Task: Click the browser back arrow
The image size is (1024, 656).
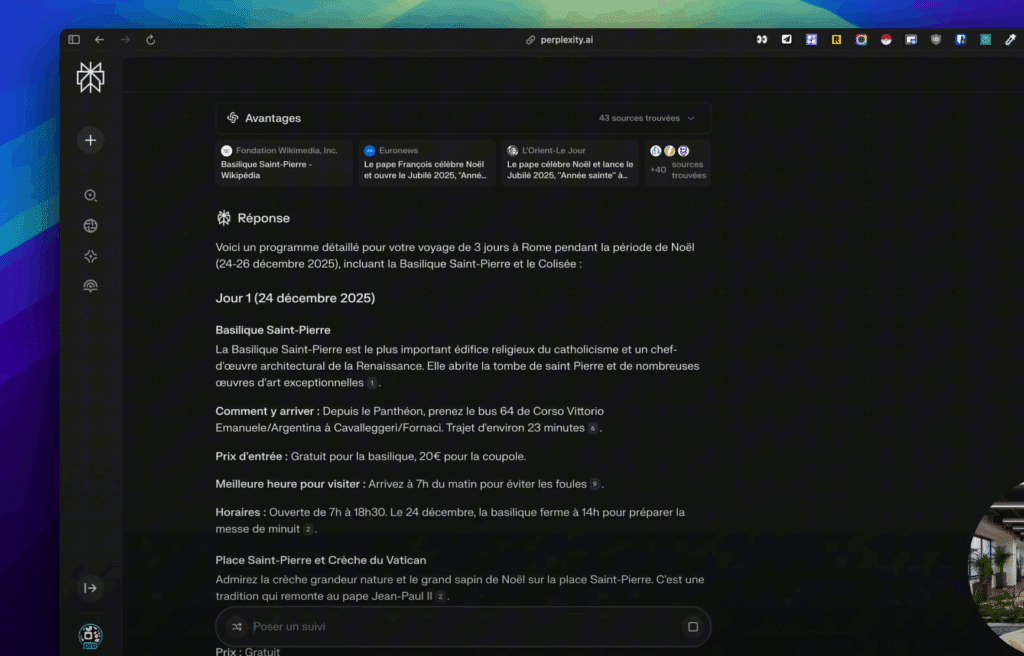Action: tap(99, 40)
